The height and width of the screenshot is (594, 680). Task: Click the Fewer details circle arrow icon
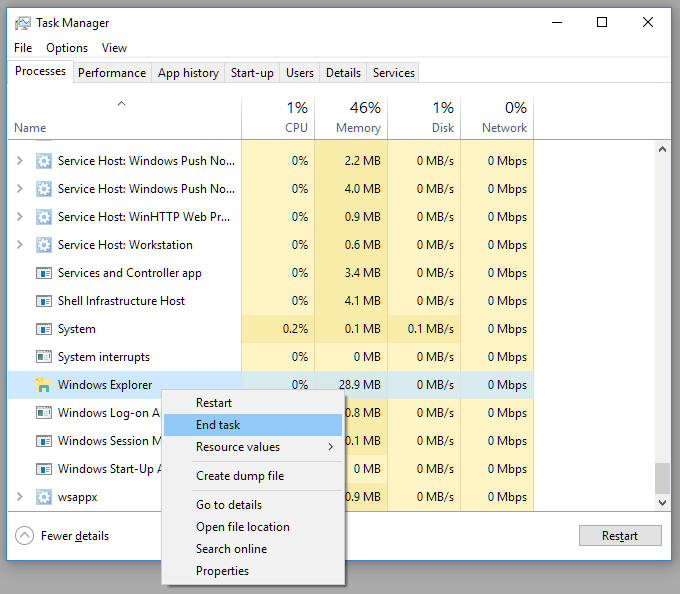(24, 536)
